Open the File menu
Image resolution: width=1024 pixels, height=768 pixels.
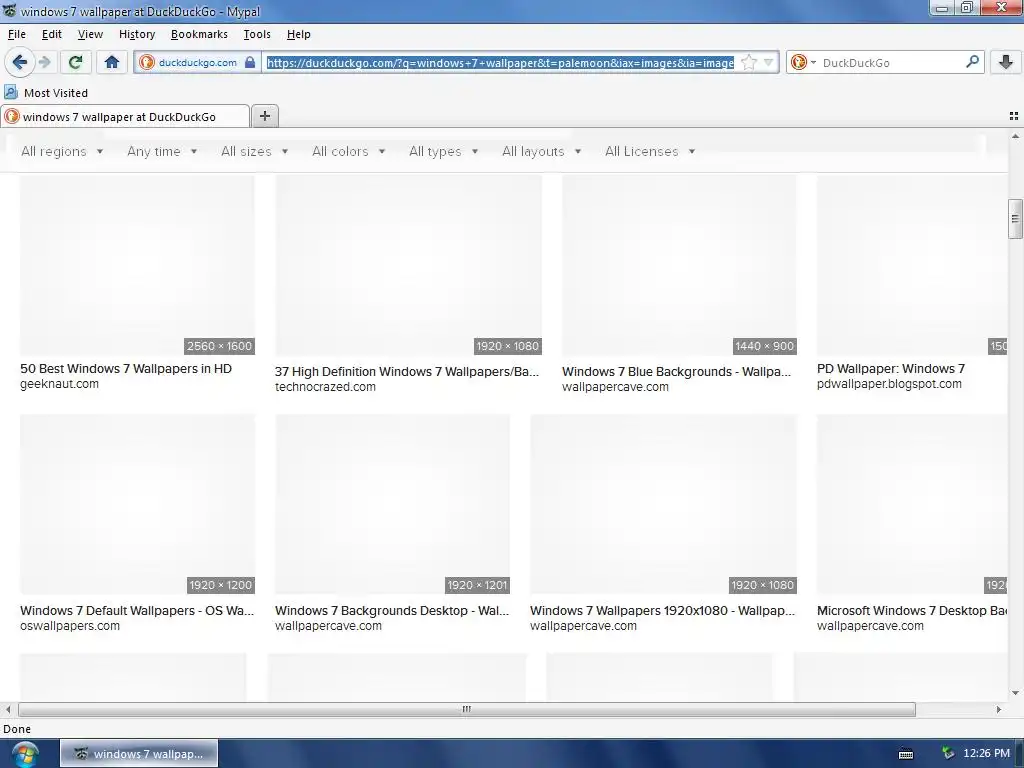pos(16,34)
